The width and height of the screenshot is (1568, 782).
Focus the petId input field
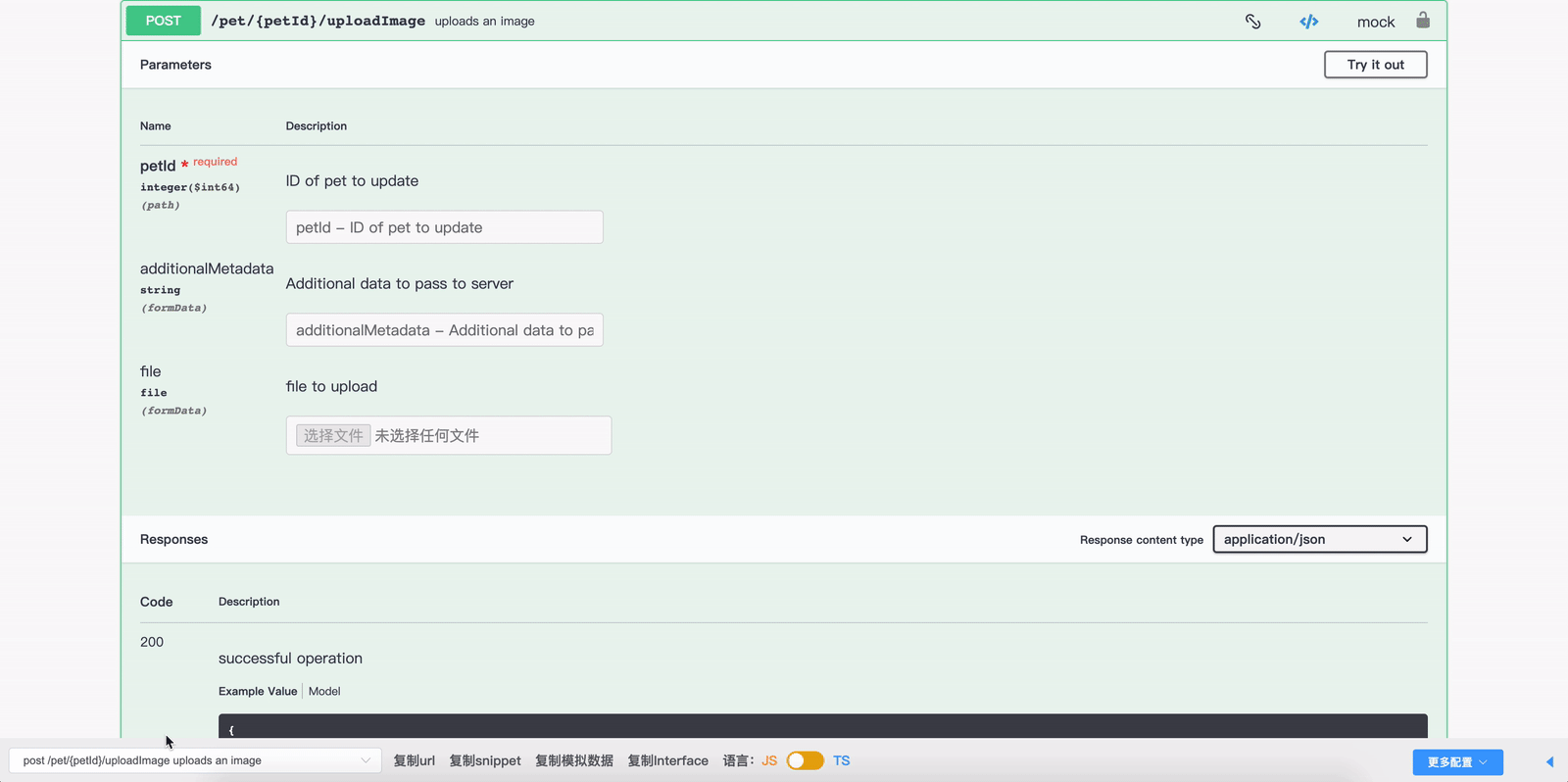pyautogui.click(x=444, y=227)
